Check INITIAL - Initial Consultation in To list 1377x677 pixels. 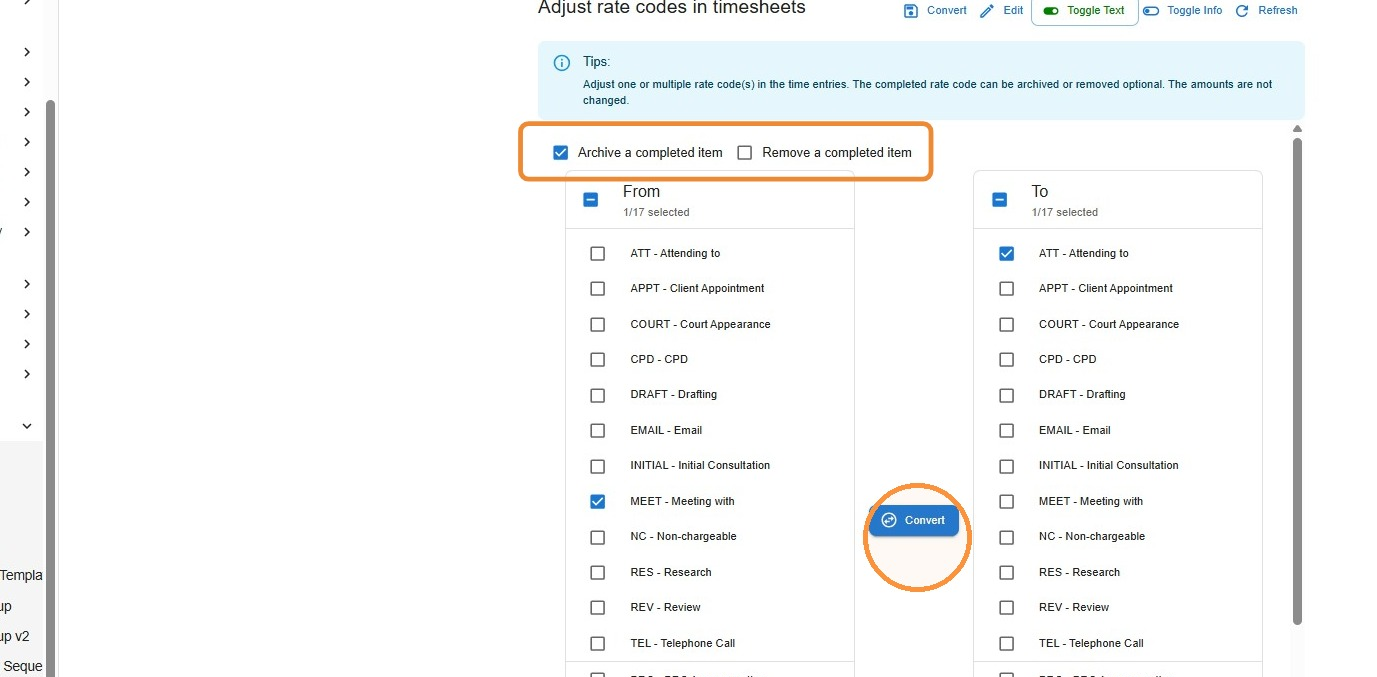pos(1007,466)
